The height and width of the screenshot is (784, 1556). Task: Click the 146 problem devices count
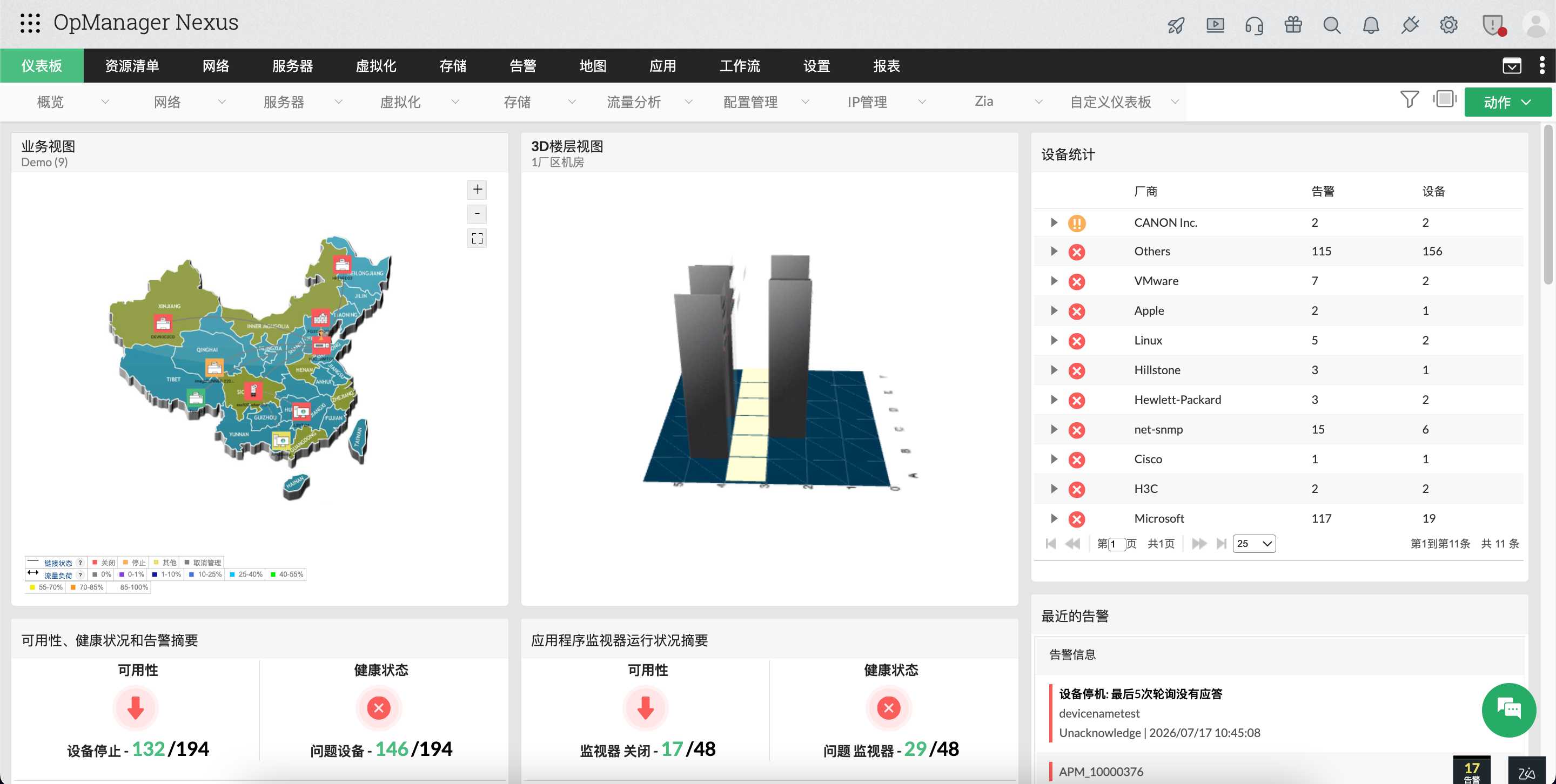click(x=391, y=749)
